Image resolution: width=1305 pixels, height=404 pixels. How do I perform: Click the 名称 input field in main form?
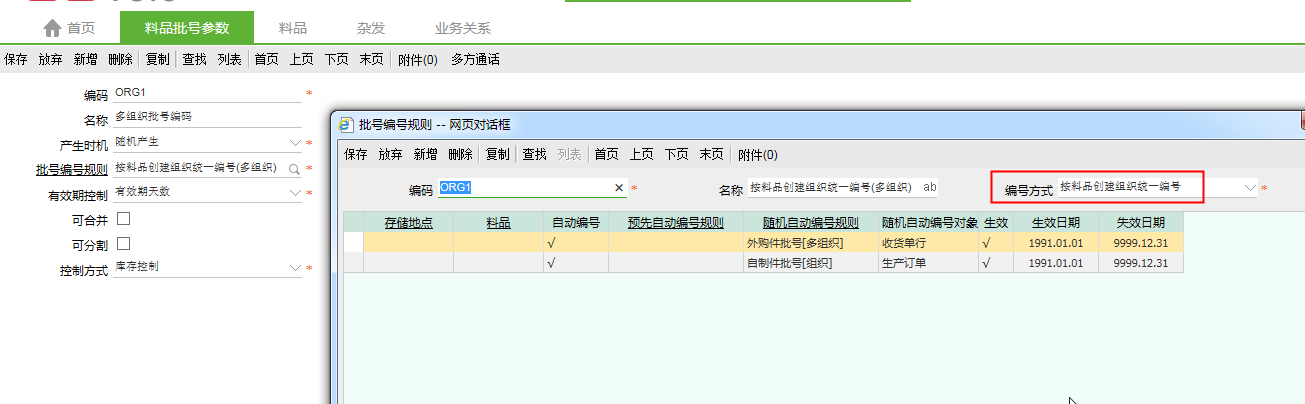[207, 118]
